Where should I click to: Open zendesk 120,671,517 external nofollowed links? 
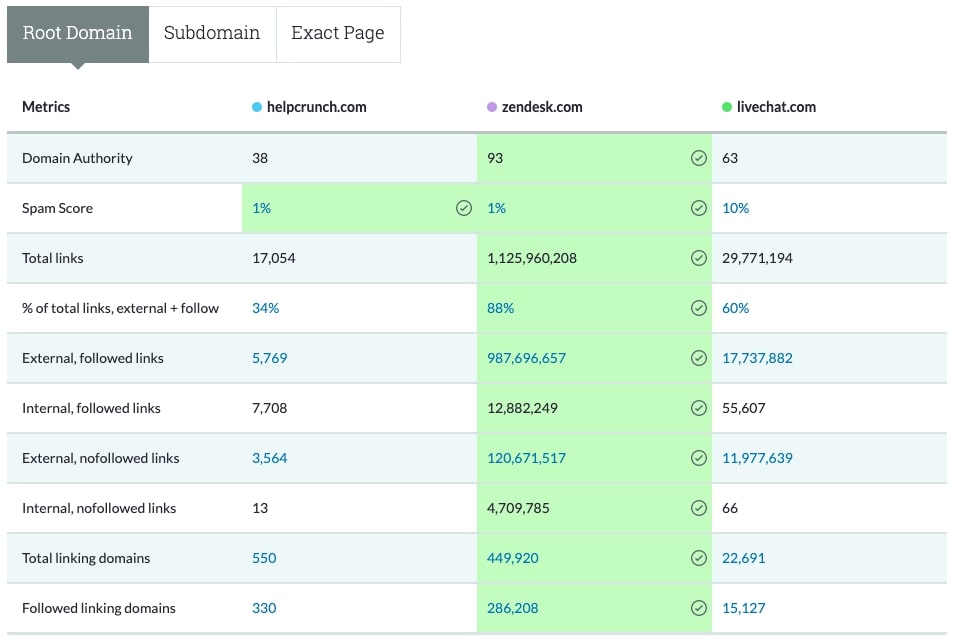pos(526,458)
